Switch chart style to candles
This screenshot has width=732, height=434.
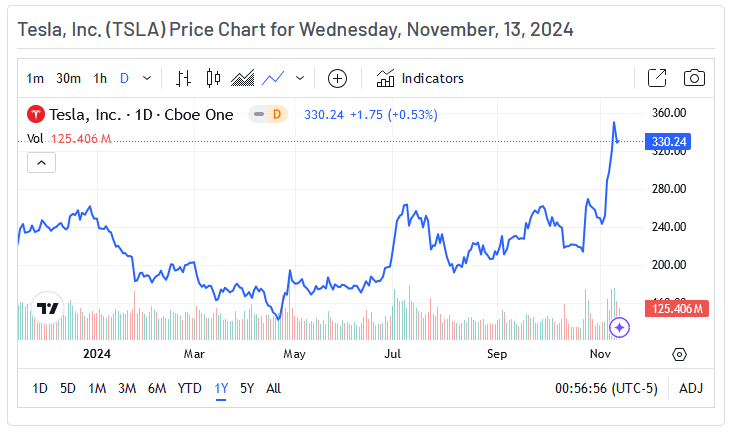point(212,78)
